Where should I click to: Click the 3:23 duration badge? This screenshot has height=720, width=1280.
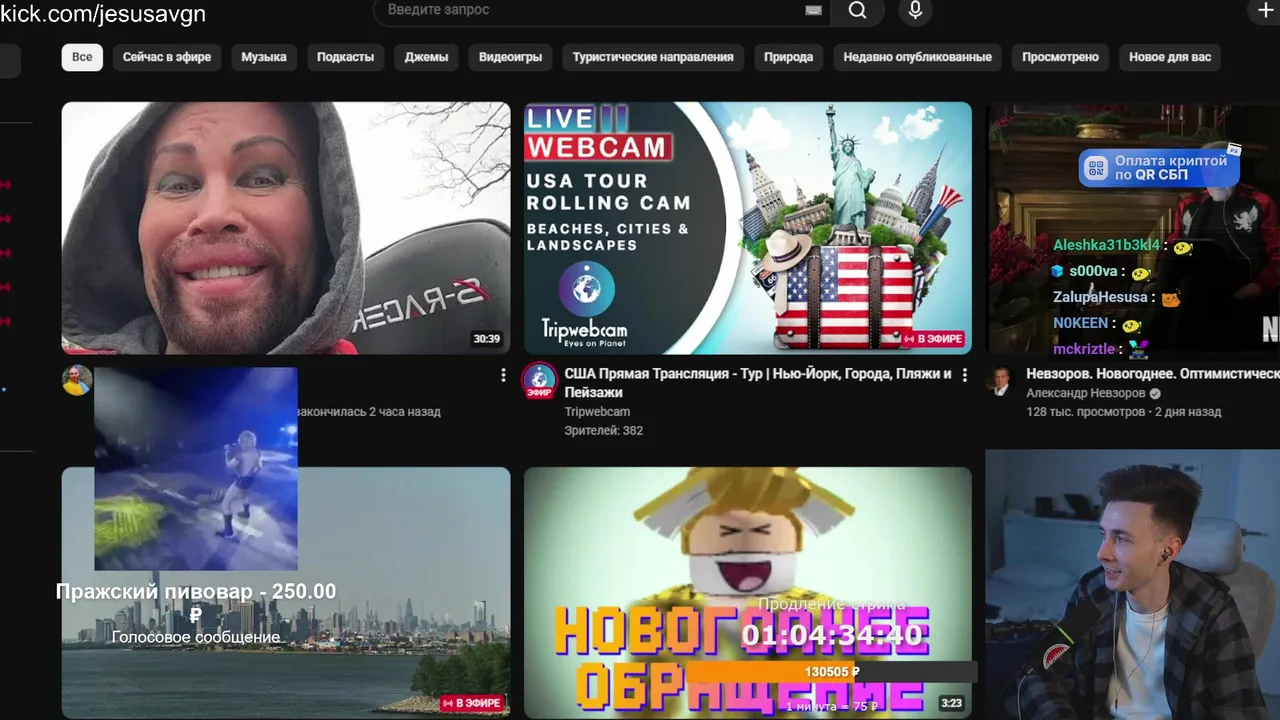coord(951,703)
